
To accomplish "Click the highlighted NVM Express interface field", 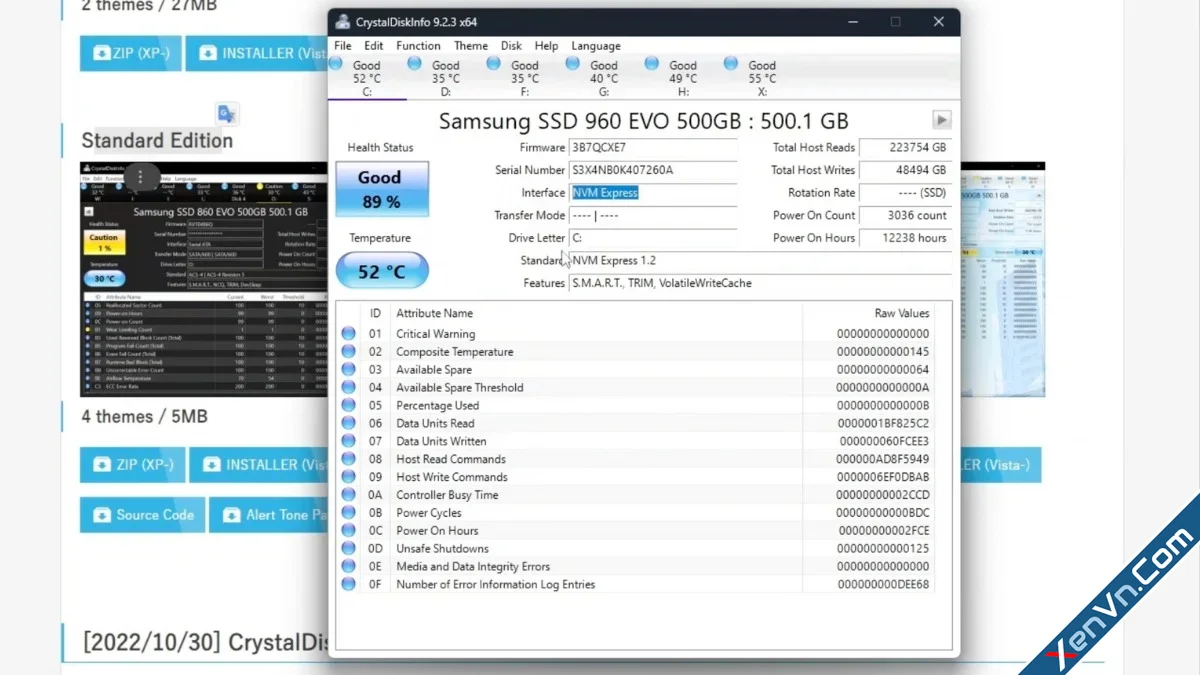I will pyautogui.click(x=653, y=193).
